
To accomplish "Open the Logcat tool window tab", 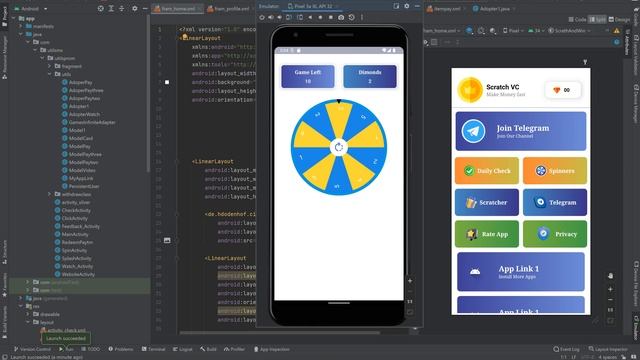I will point(182,349).
